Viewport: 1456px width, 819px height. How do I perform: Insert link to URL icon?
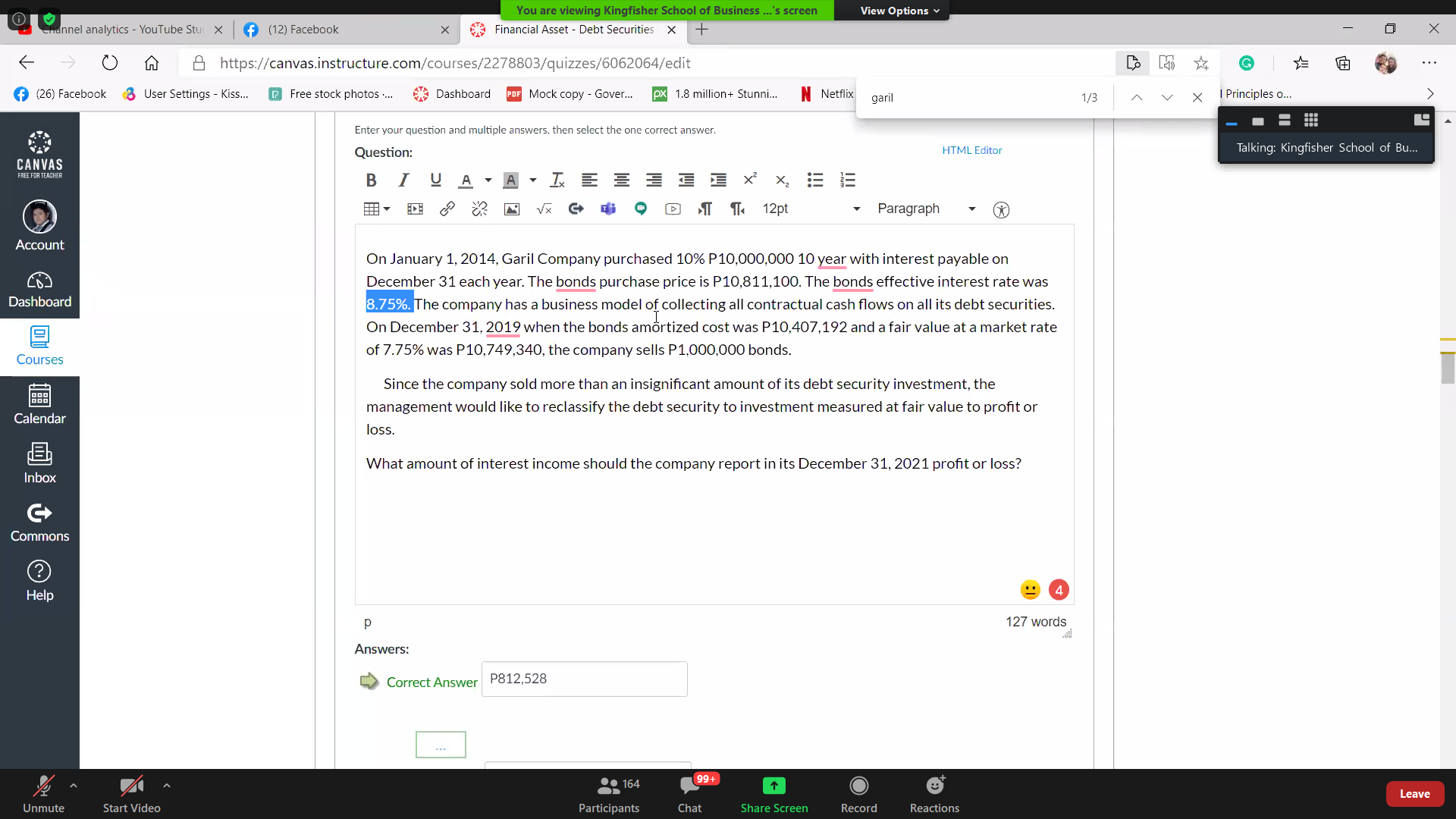[x=447, y=209]
